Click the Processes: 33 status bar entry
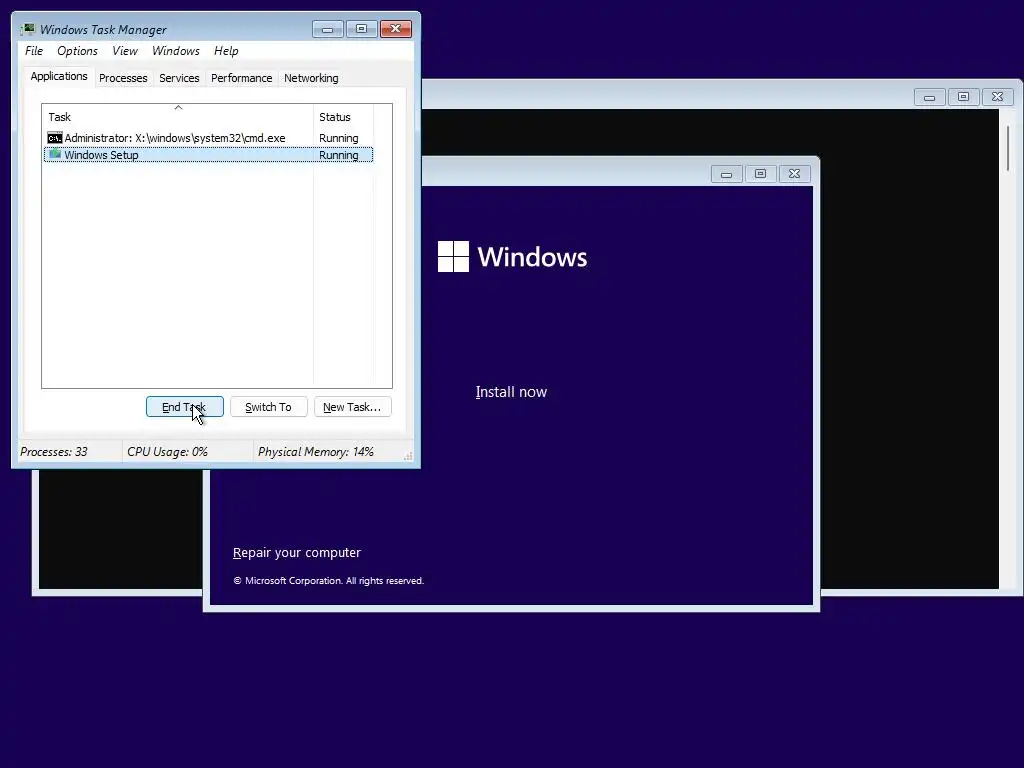The height and width of the screenshot is (768, 1024). 54,452
